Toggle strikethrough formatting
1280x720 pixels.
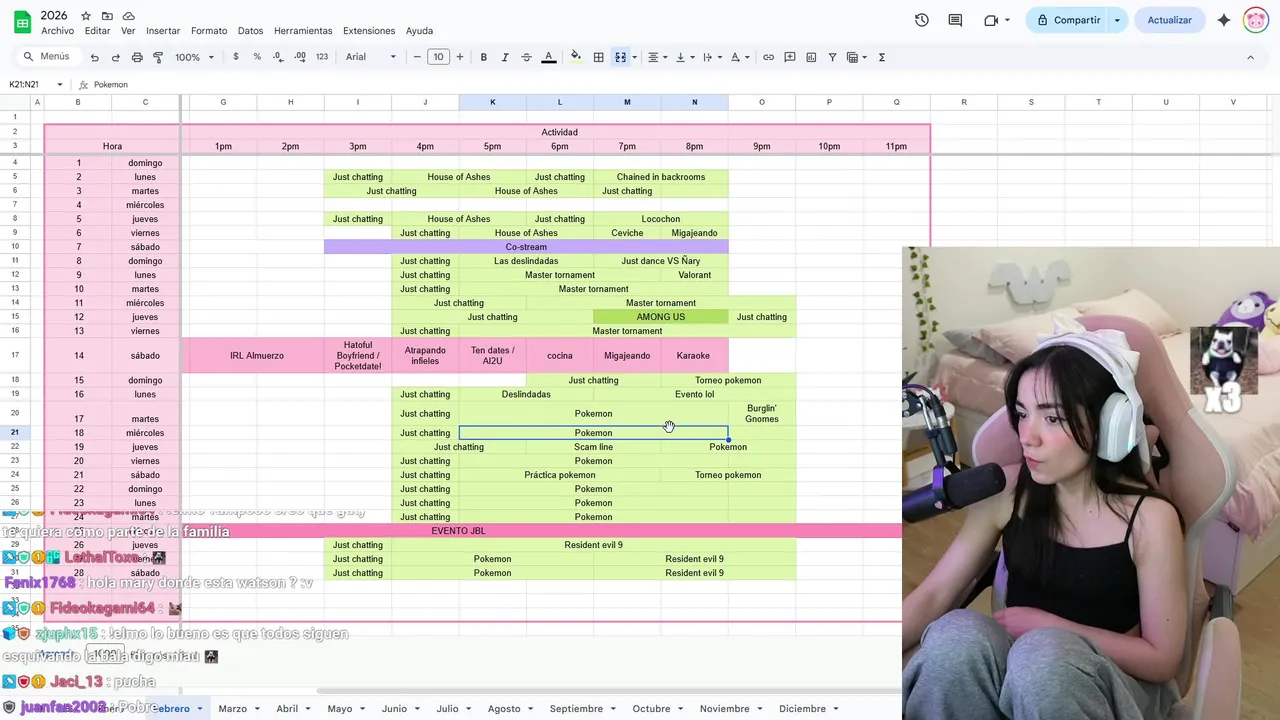tap(526, 57)
